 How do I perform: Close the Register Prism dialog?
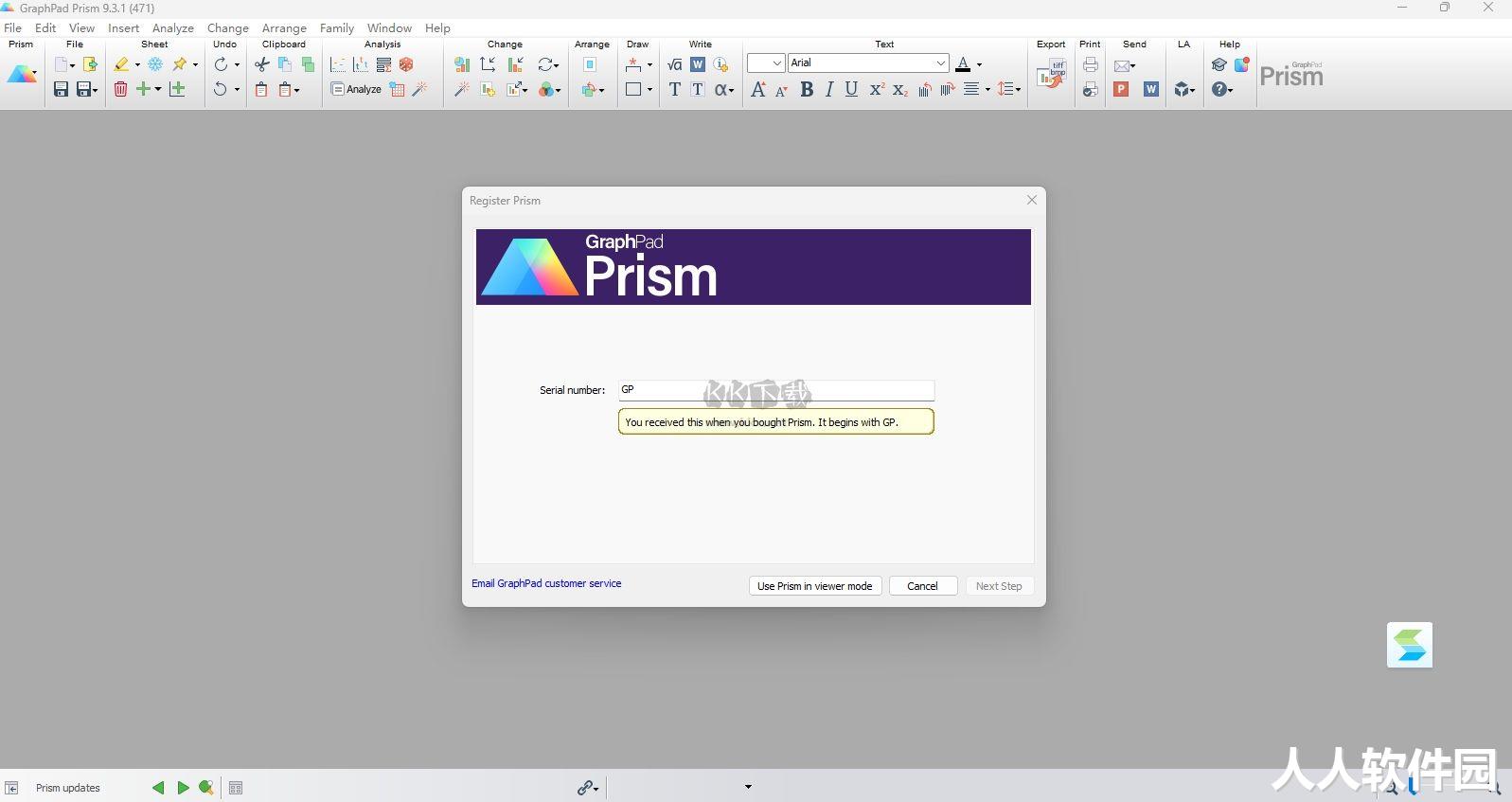pos(1032,200)
